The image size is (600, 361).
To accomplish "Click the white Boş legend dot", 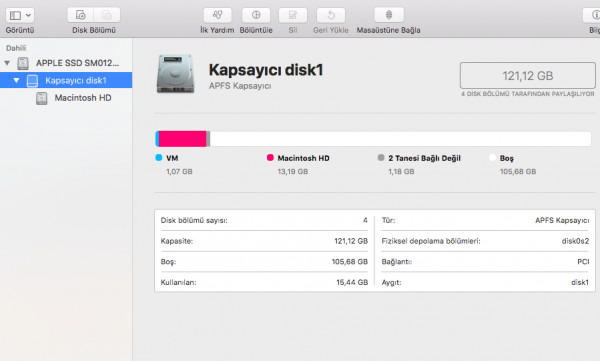I will [492, 157].
